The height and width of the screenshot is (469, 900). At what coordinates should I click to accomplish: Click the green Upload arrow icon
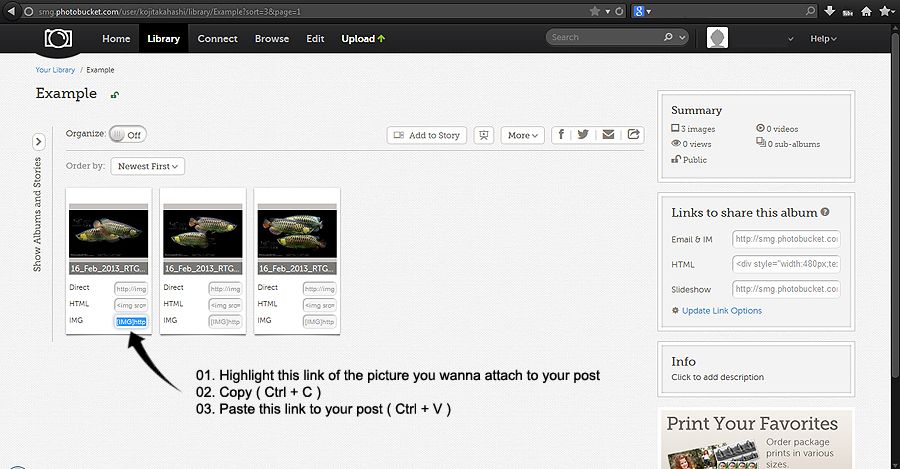(x=382, y=38)
